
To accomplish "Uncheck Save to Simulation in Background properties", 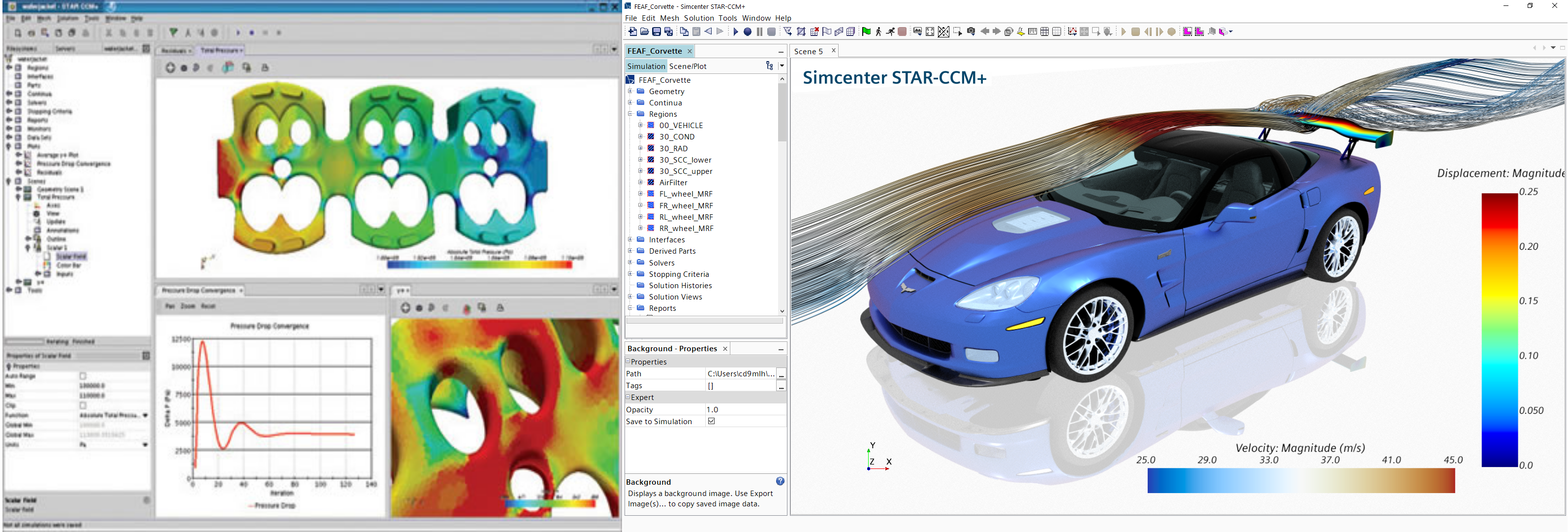I will tap(713, 421).
